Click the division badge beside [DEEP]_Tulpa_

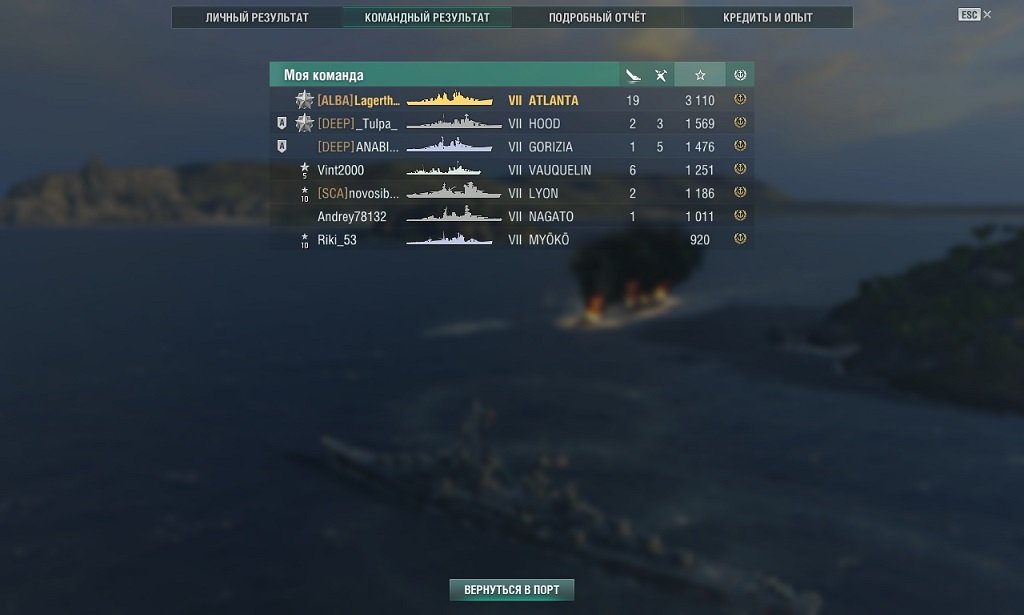tap(281, 123)
